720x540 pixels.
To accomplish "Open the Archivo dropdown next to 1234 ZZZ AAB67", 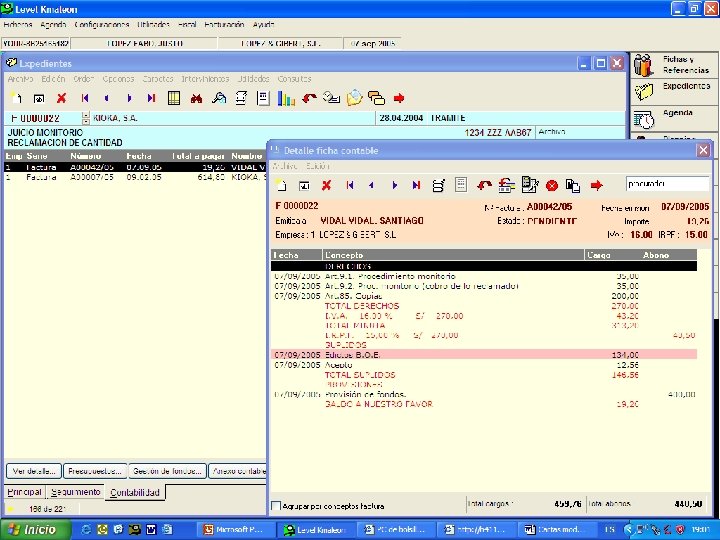I will [x=580, y=132].
